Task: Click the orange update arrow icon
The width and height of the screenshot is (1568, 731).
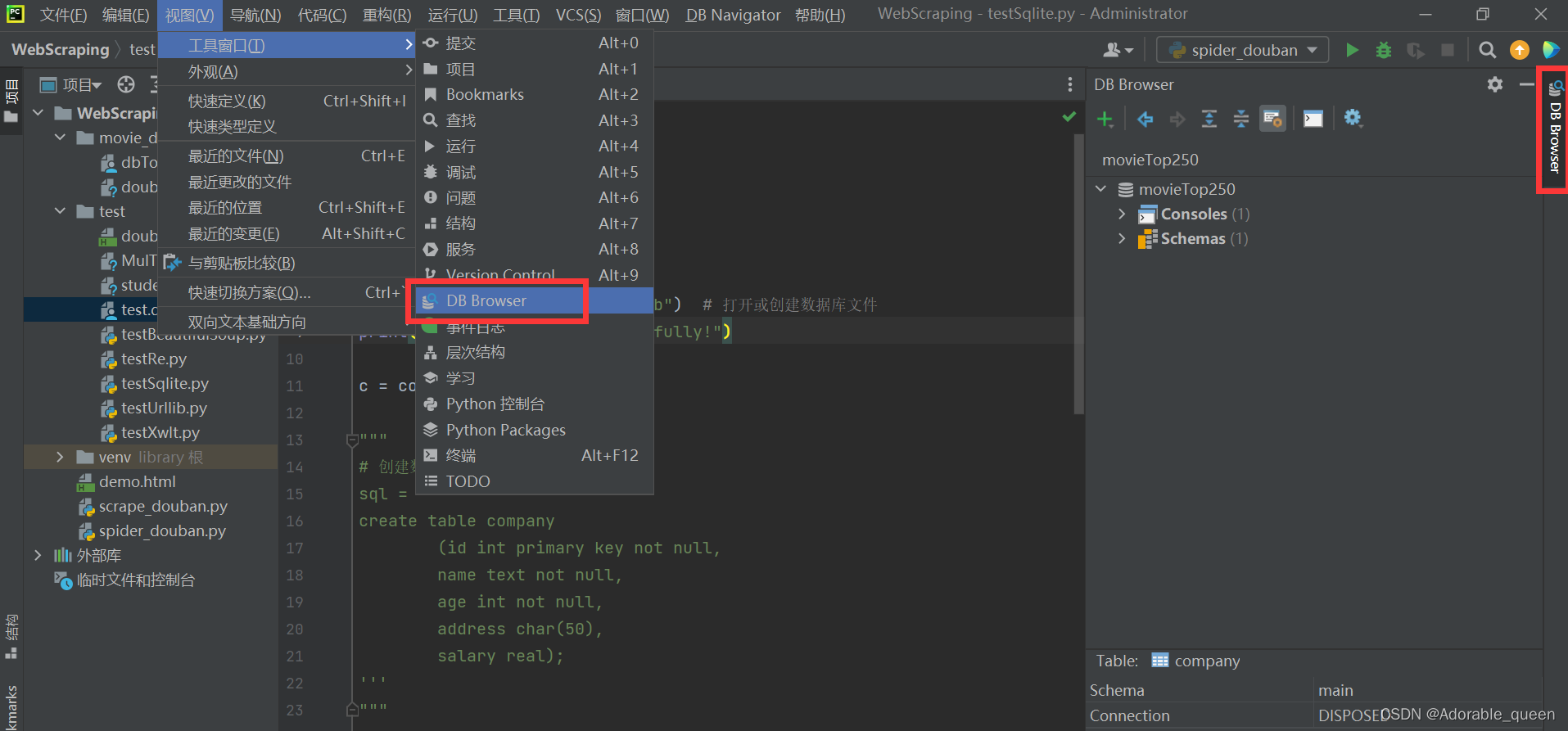Action: click(1520, 50)
